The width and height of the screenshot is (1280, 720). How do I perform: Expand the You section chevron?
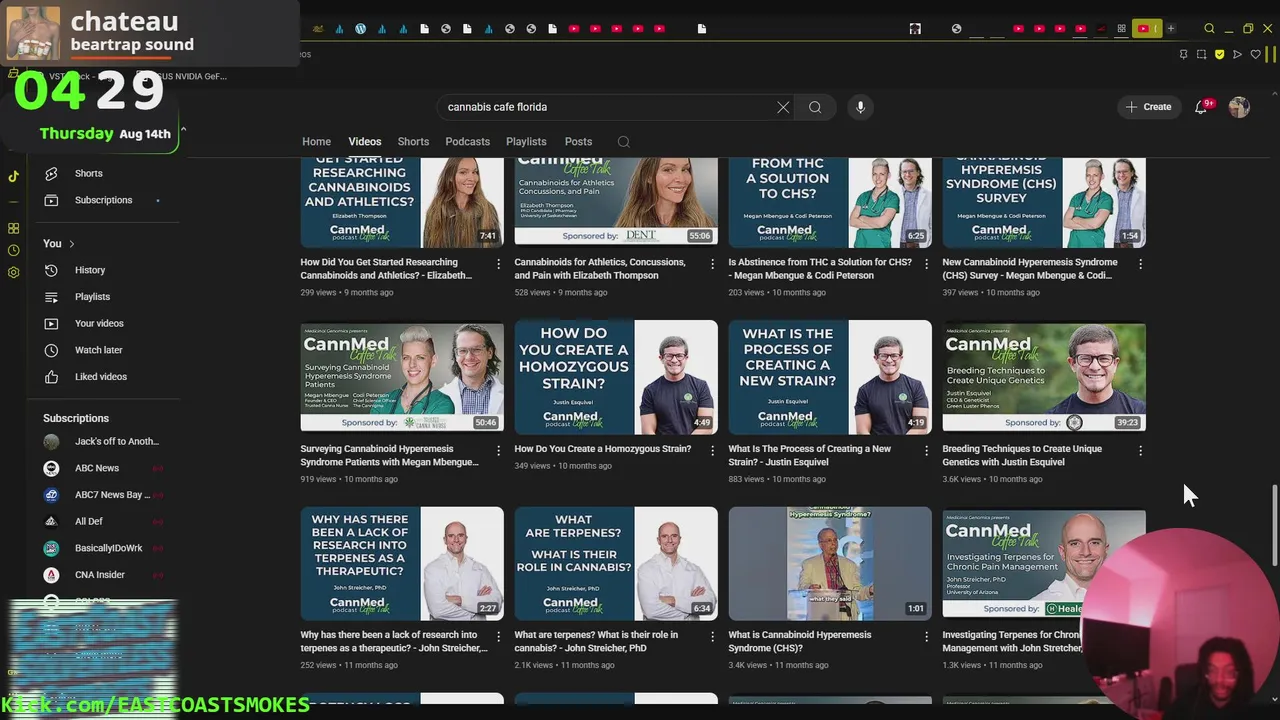pyautogui.click(x=72, y=244)
